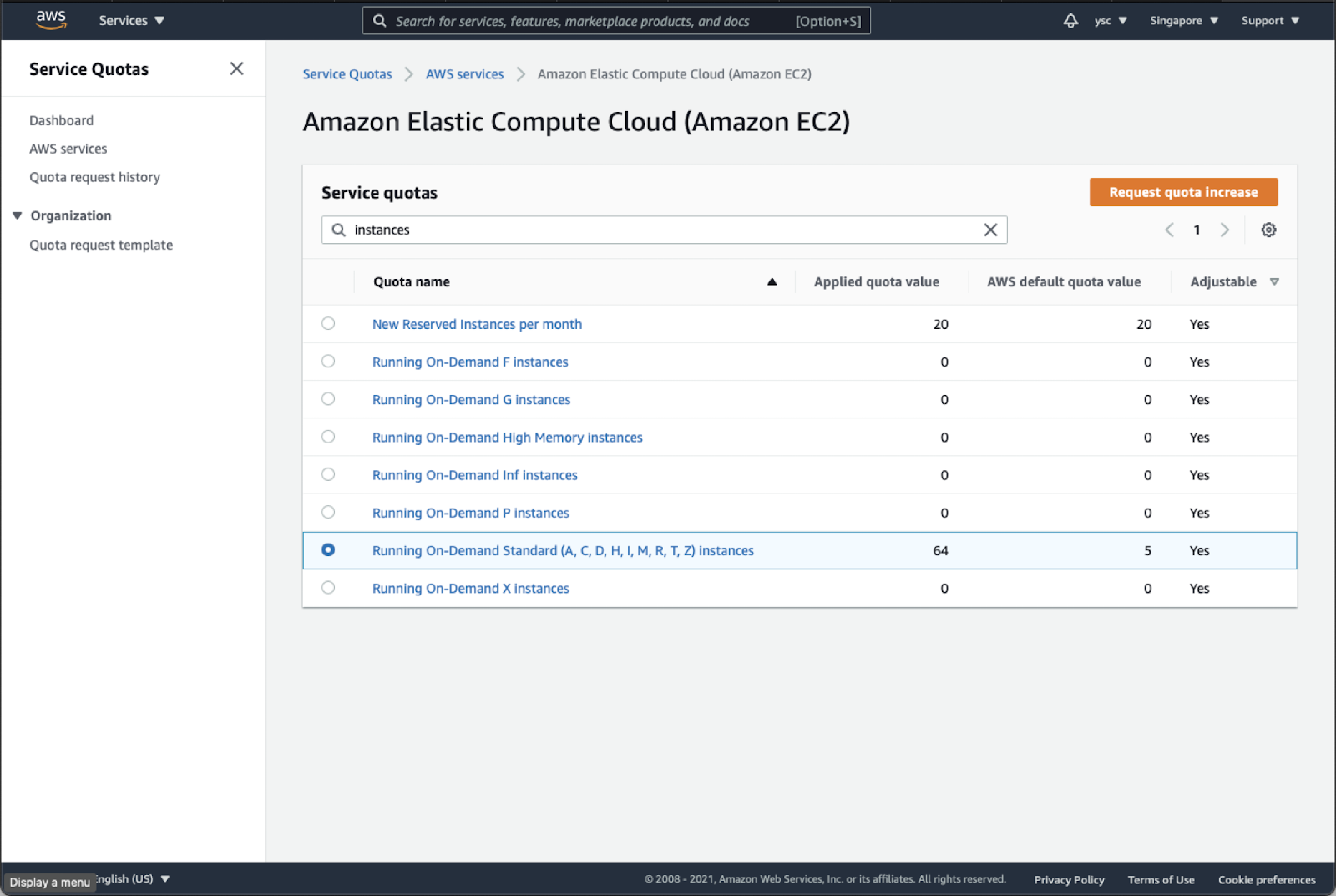Sort by Adjustable column arrow
1336x896 pixels.
[x=1274, y=282]
